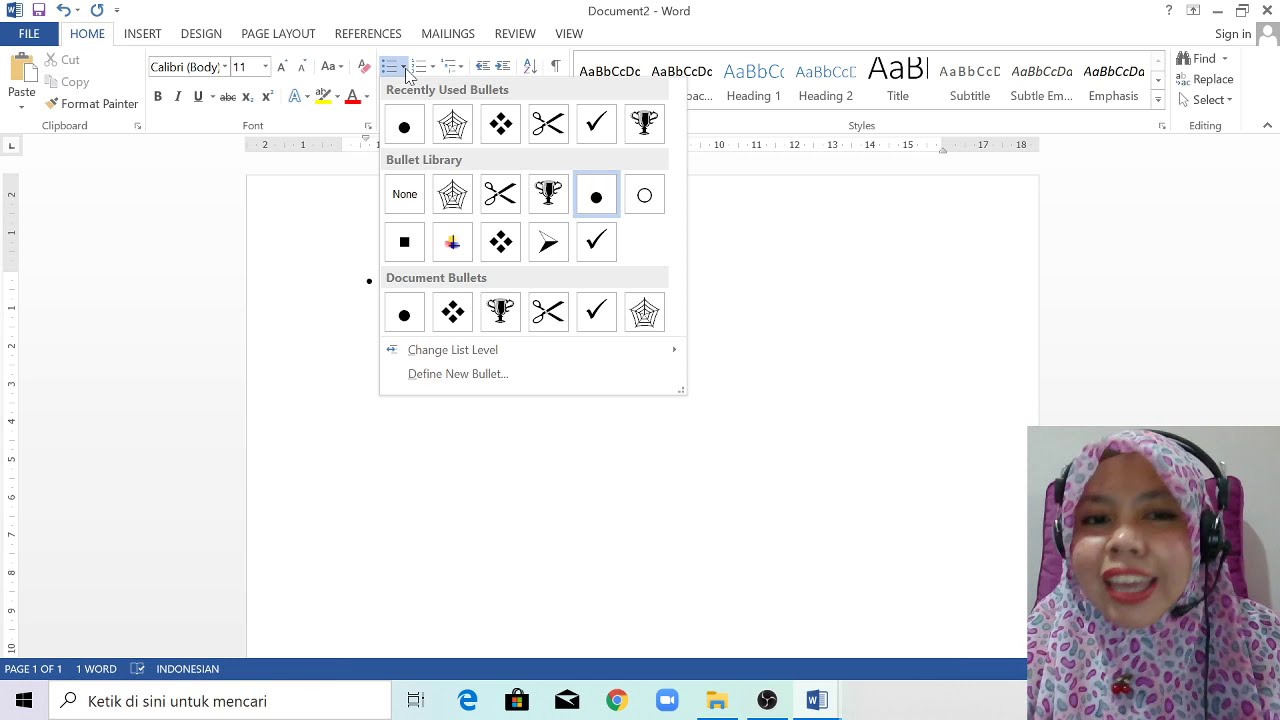Viewport: 1280px width, 720px height.
Task: Select the trophy bullet in Bullet Library
Action: (548, 194)
